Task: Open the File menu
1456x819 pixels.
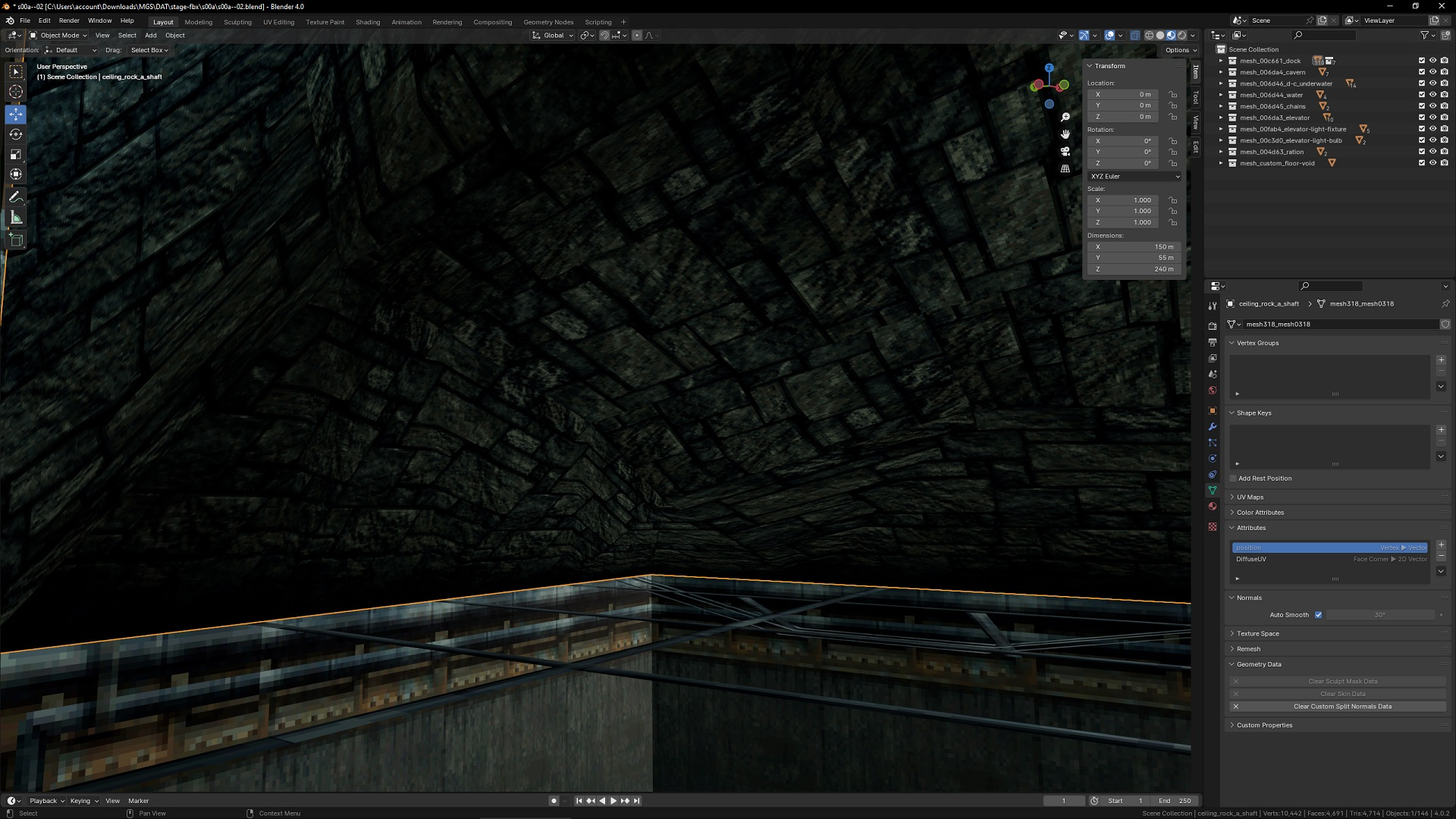Action: 25,20
